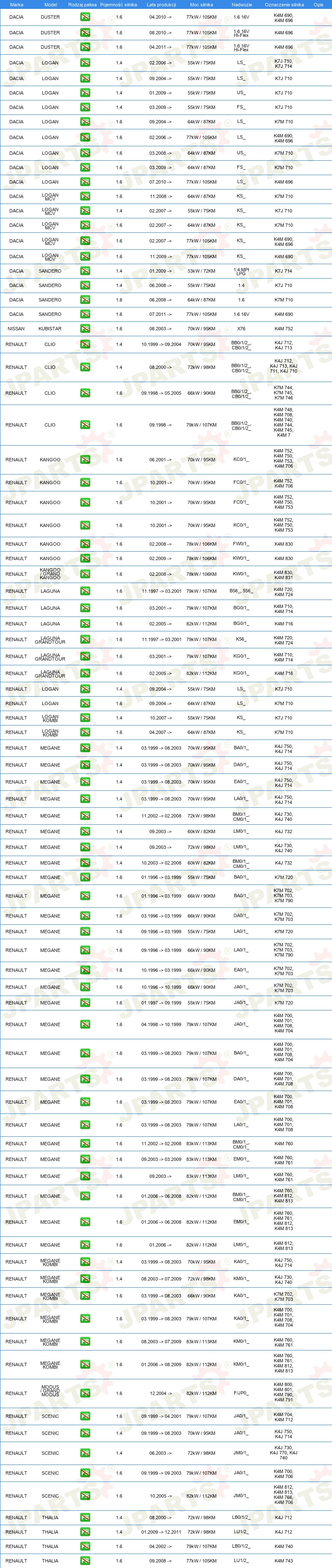Screen dimensions: 332x1568
Task: Click fuel icon for Dacia Duster 08.2010
Action: tap(84, 33)
